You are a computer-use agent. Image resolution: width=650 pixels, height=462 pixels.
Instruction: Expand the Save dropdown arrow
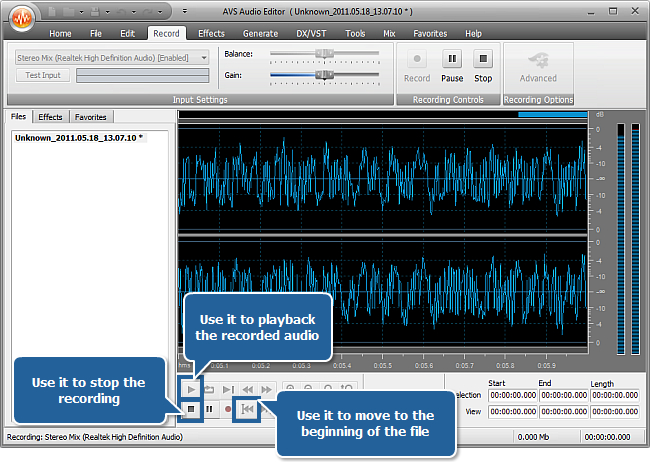(x=107, y=12)
